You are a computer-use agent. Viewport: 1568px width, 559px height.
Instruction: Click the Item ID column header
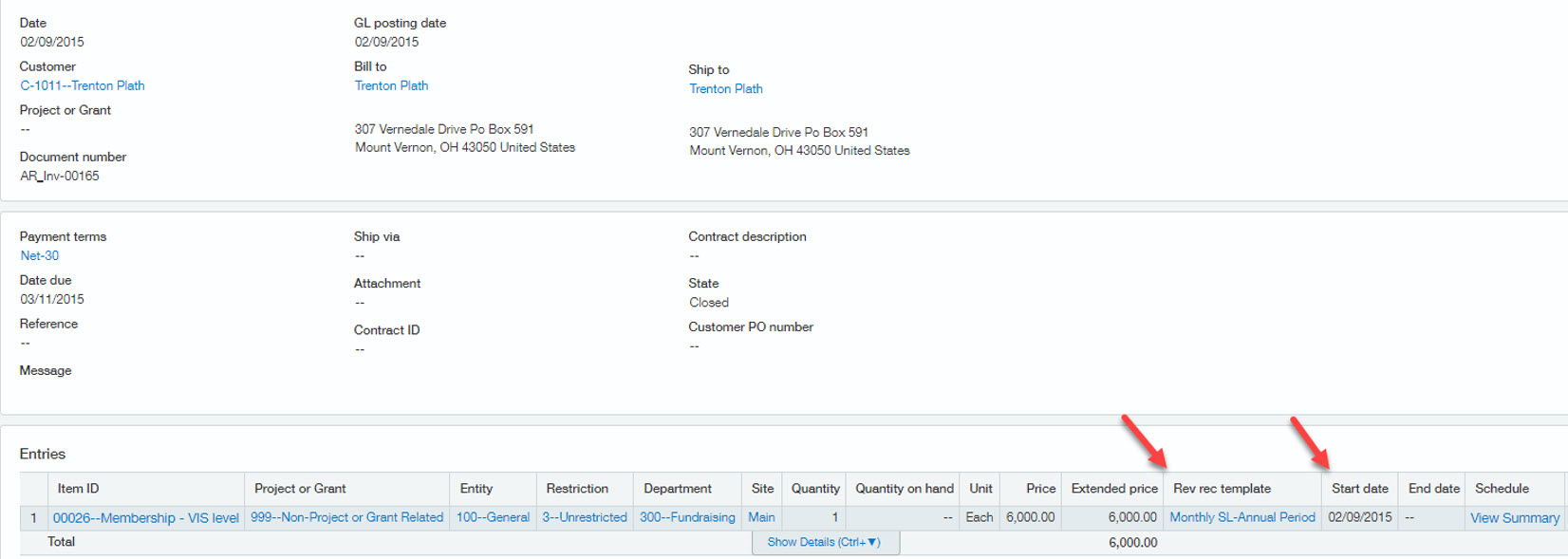(x=78, y=488)
